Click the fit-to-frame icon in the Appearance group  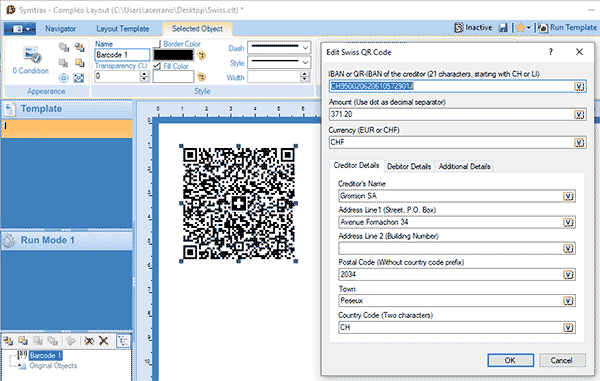click(79, 78)
